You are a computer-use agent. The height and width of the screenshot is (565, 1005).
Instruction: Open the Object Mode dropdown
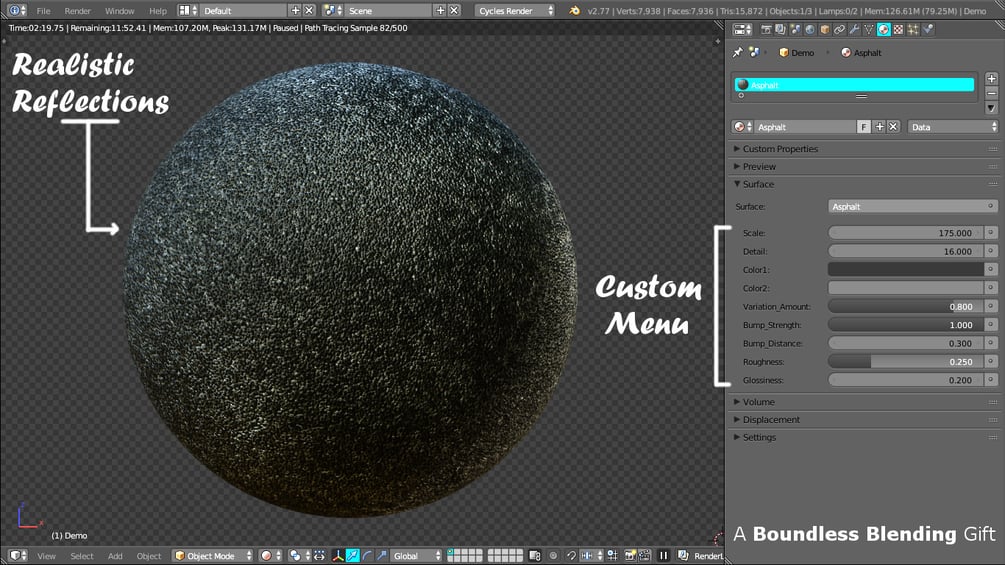(213, 555)
